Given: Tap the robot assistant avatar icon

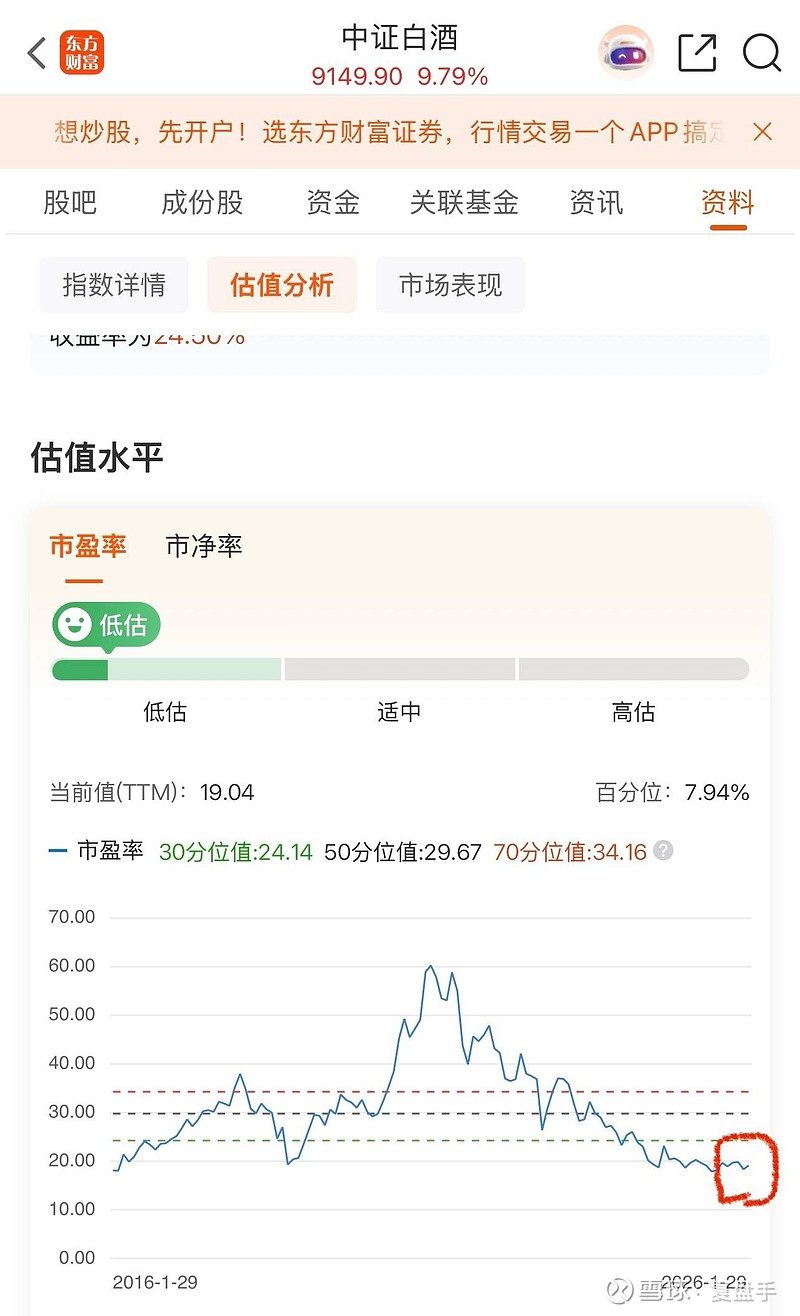Looking at the screenshot, I should point(625,53).
